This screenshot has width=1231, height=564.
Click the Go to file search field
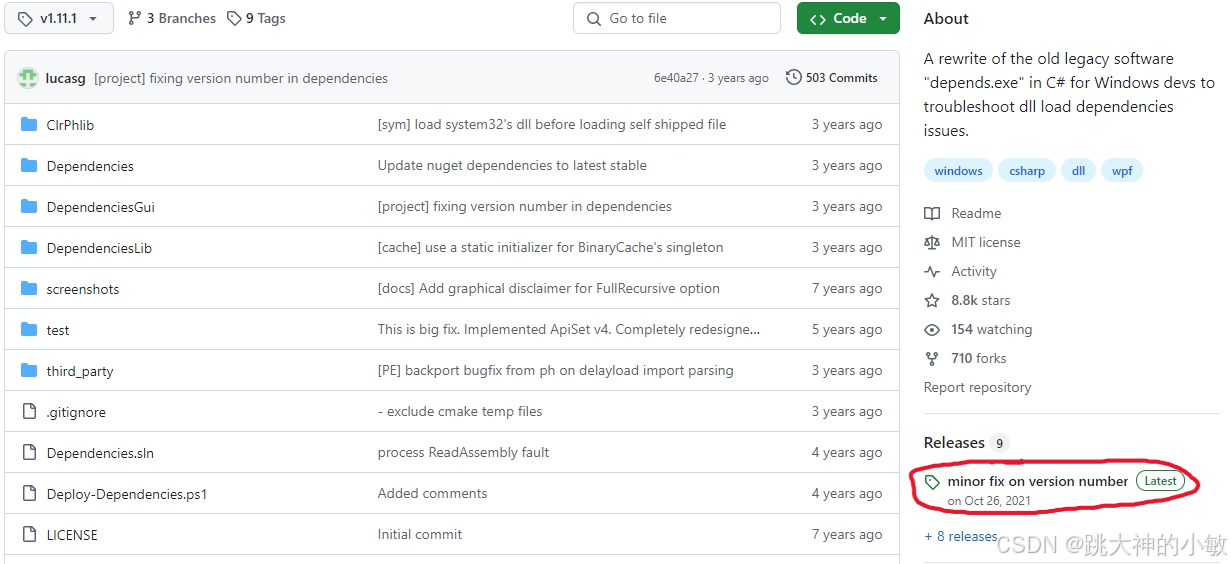(x=677, y=18)
